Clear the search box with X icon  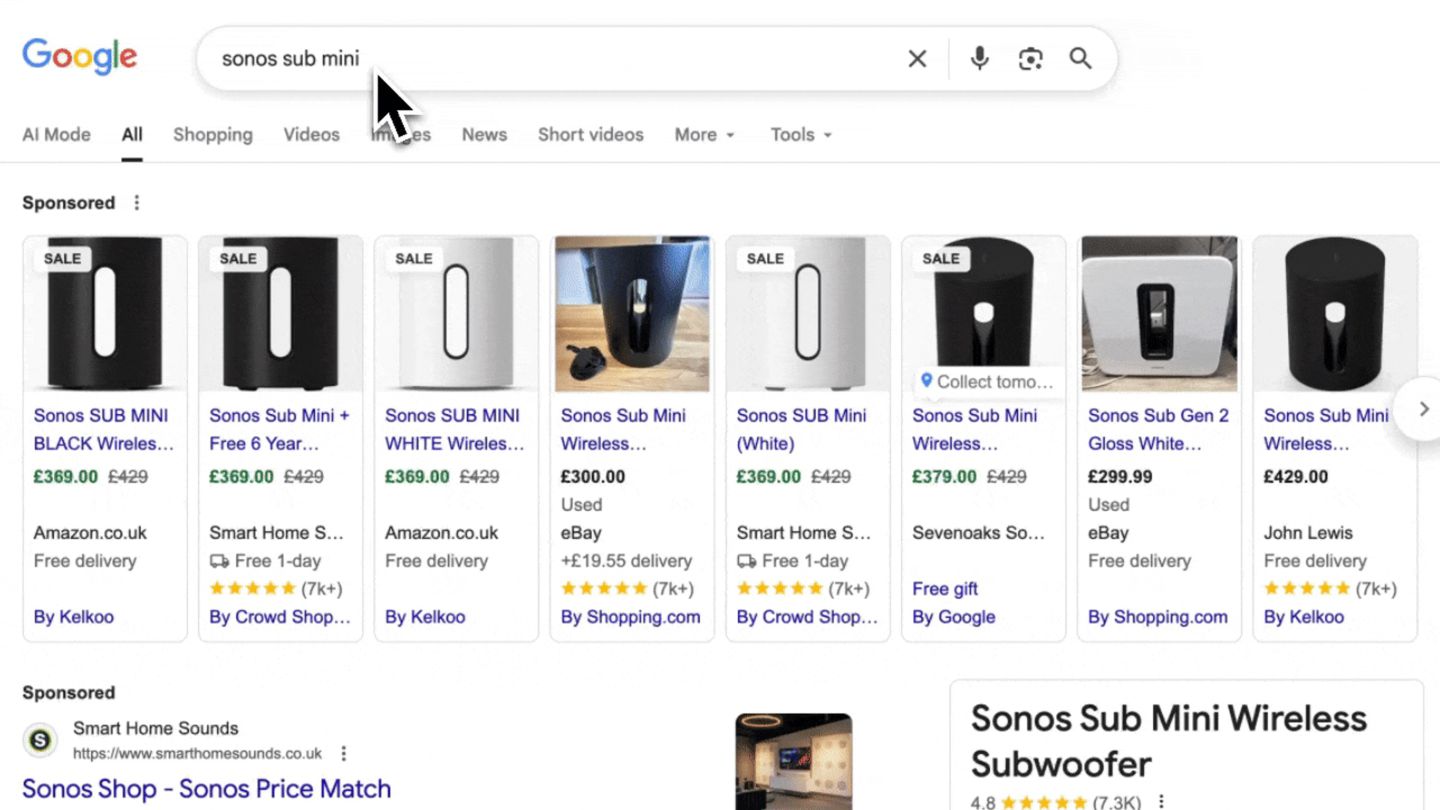pyautogui.click(x=917, y=59)
